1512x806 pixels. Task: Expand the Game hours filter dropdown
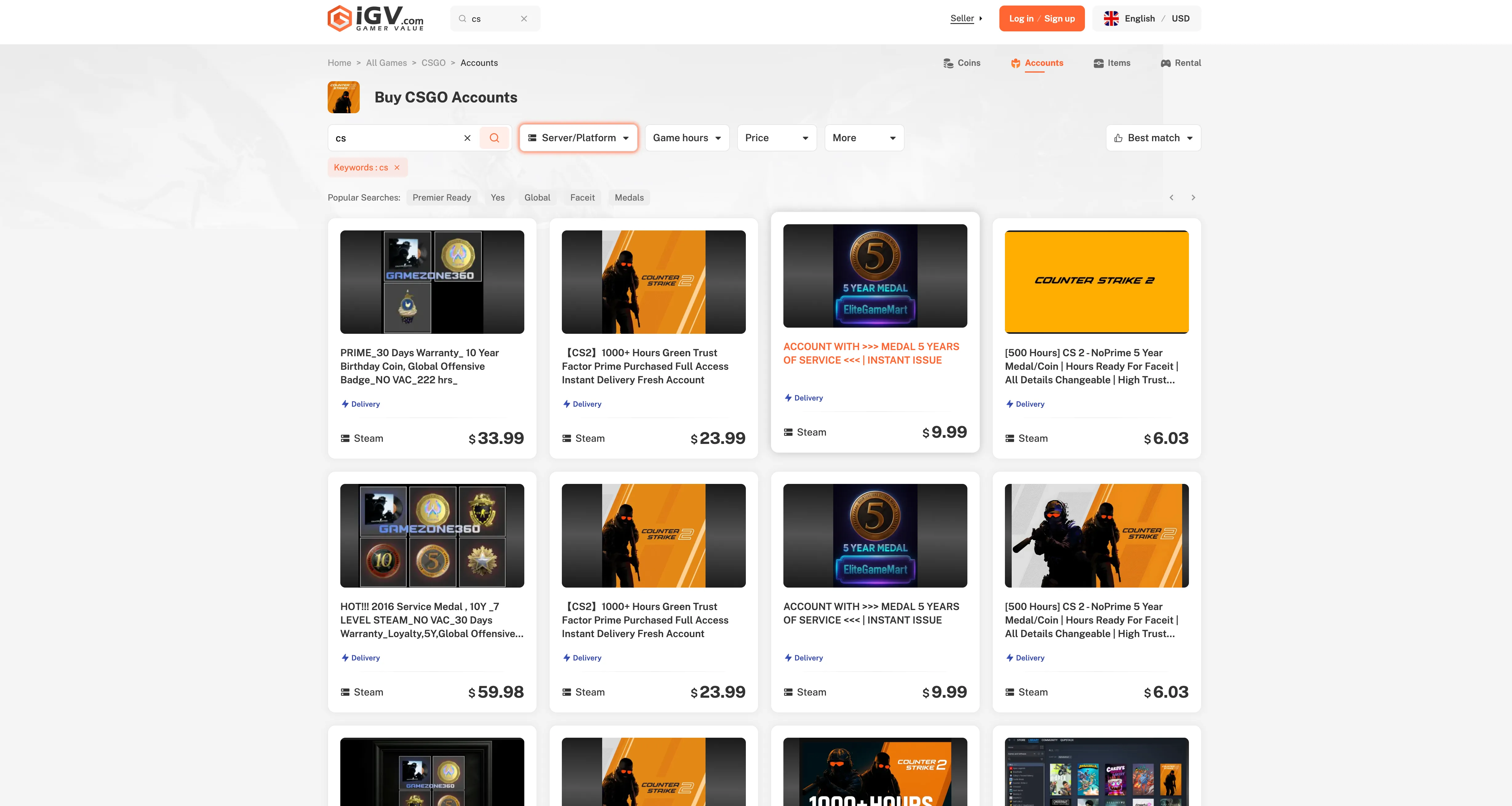(687, 138)
